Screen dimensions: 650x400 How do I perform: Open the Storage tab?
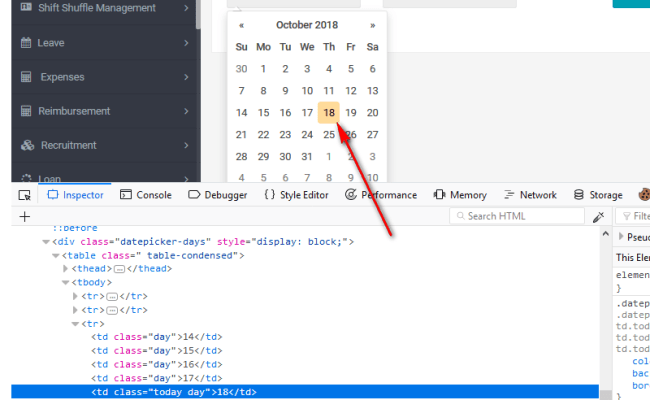(x=598, y=195)
